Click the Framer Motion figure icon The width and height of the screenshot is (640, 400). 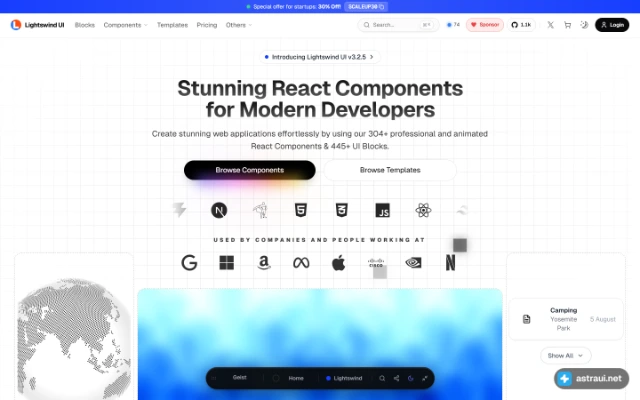(x=260, y=211)
